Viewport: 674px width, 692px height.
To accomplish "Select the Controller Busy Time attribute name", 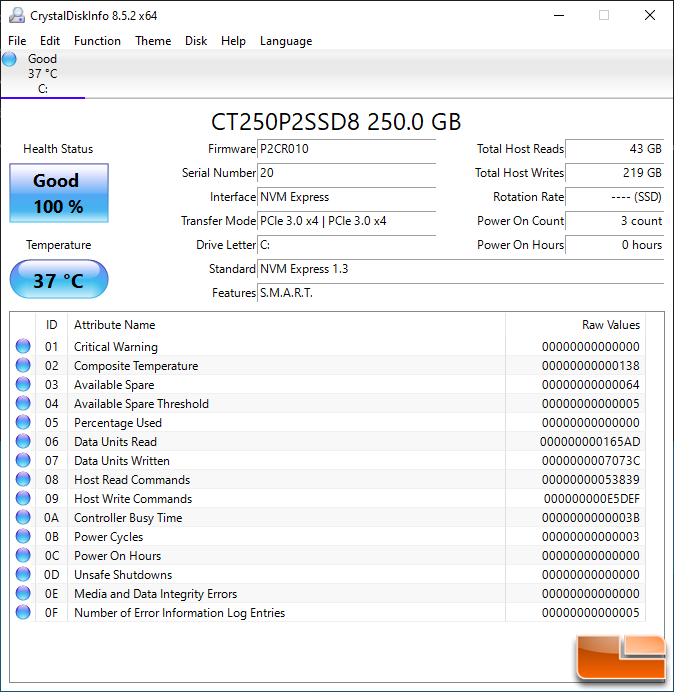I will [x=128, y=518].
